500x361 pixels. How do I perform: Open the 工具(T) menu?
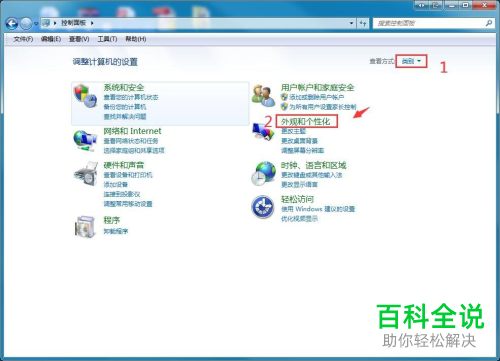pyautogui.click(x=107, y=39)
